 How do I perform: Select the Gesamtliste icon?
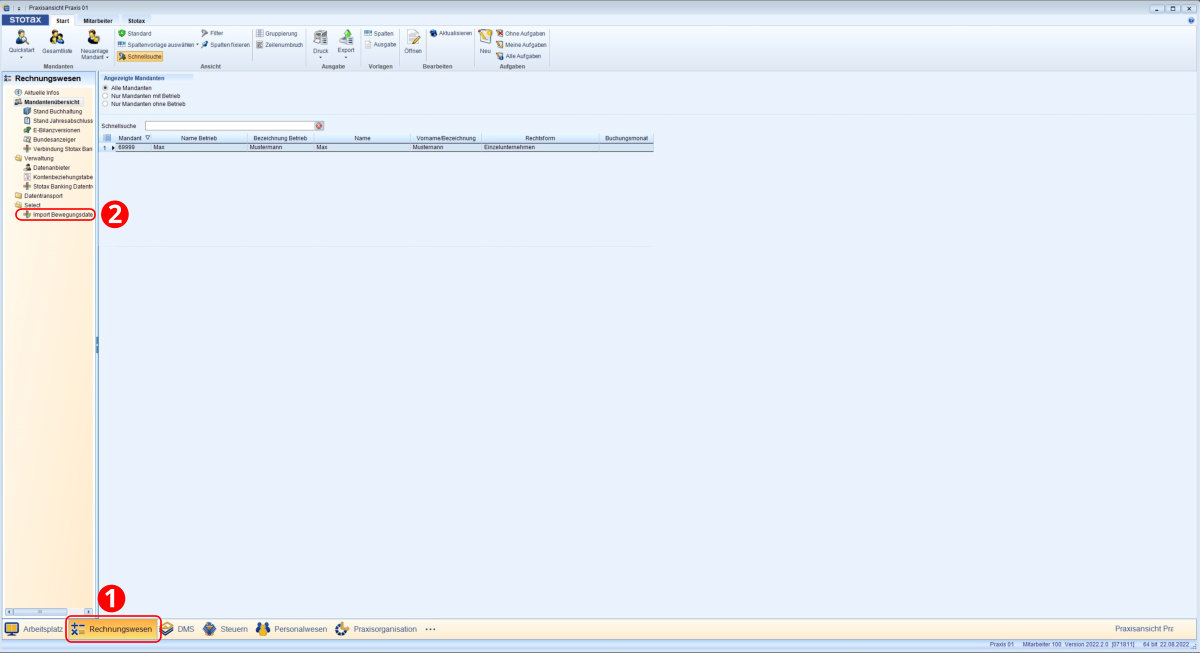[57, 40]
